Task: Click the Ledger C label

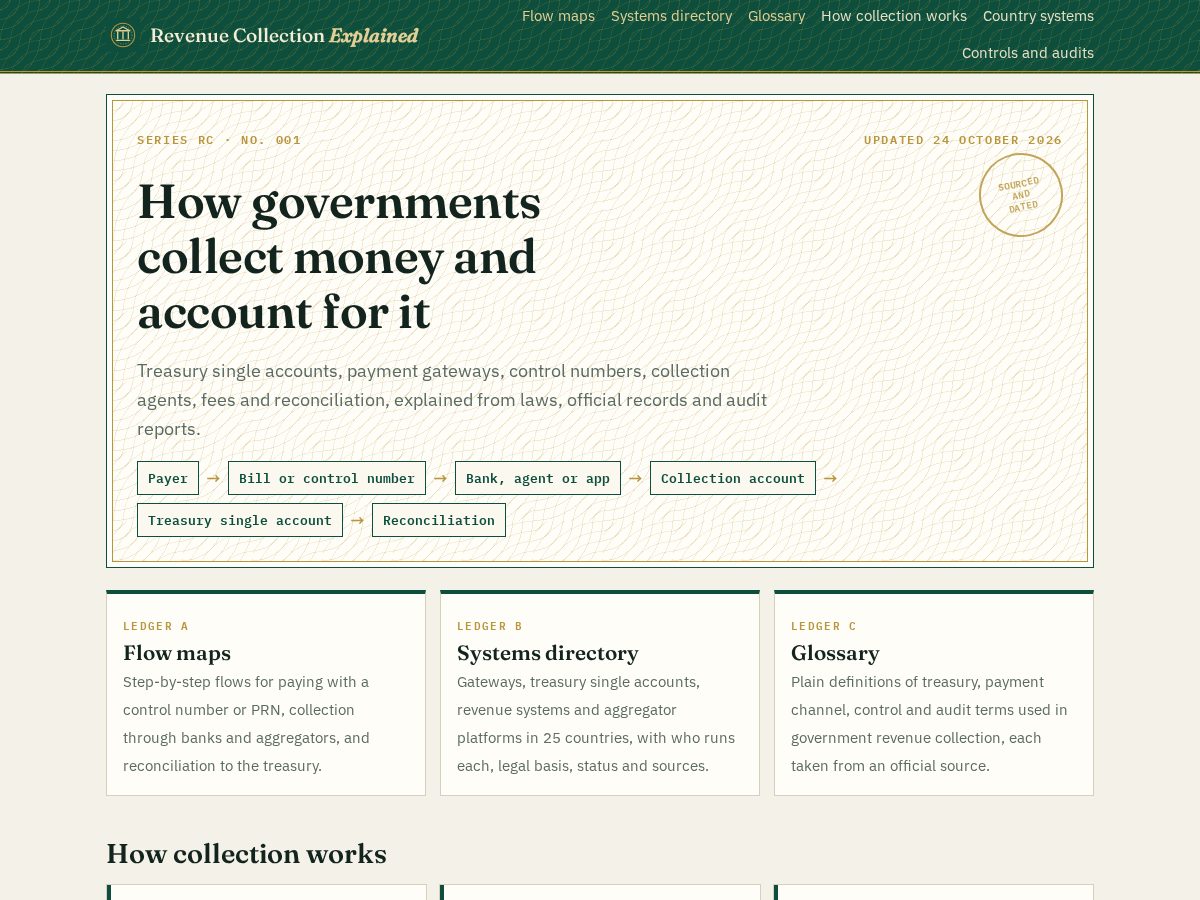Action: (824, 626)
